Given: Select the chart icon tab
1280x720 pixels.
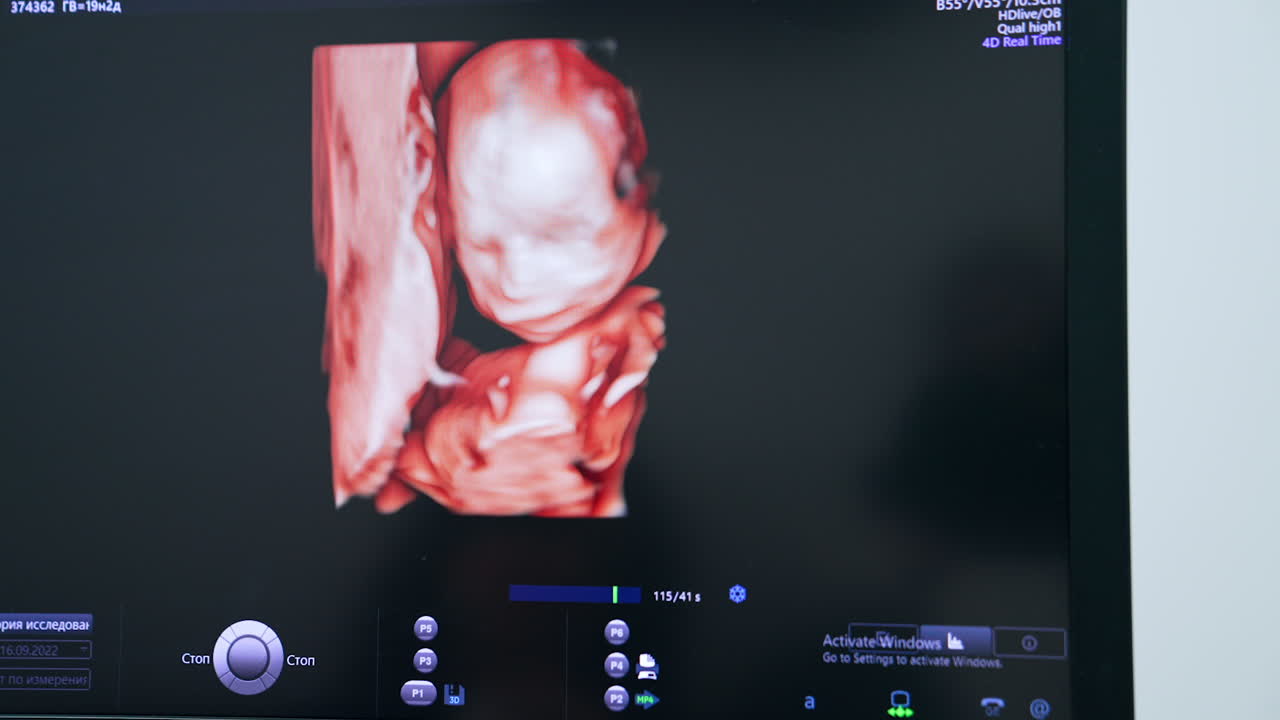Looking at the screenshot, I should [956, 641].
